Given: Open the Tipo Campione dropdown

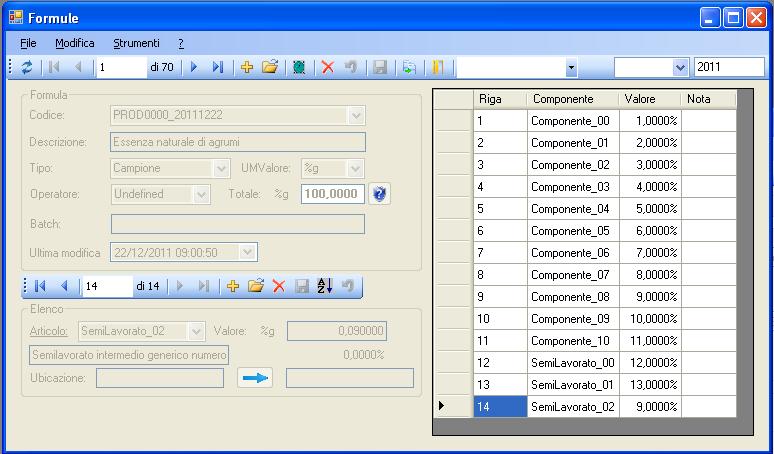Looking at the screenshot, I should pos(221,168).
